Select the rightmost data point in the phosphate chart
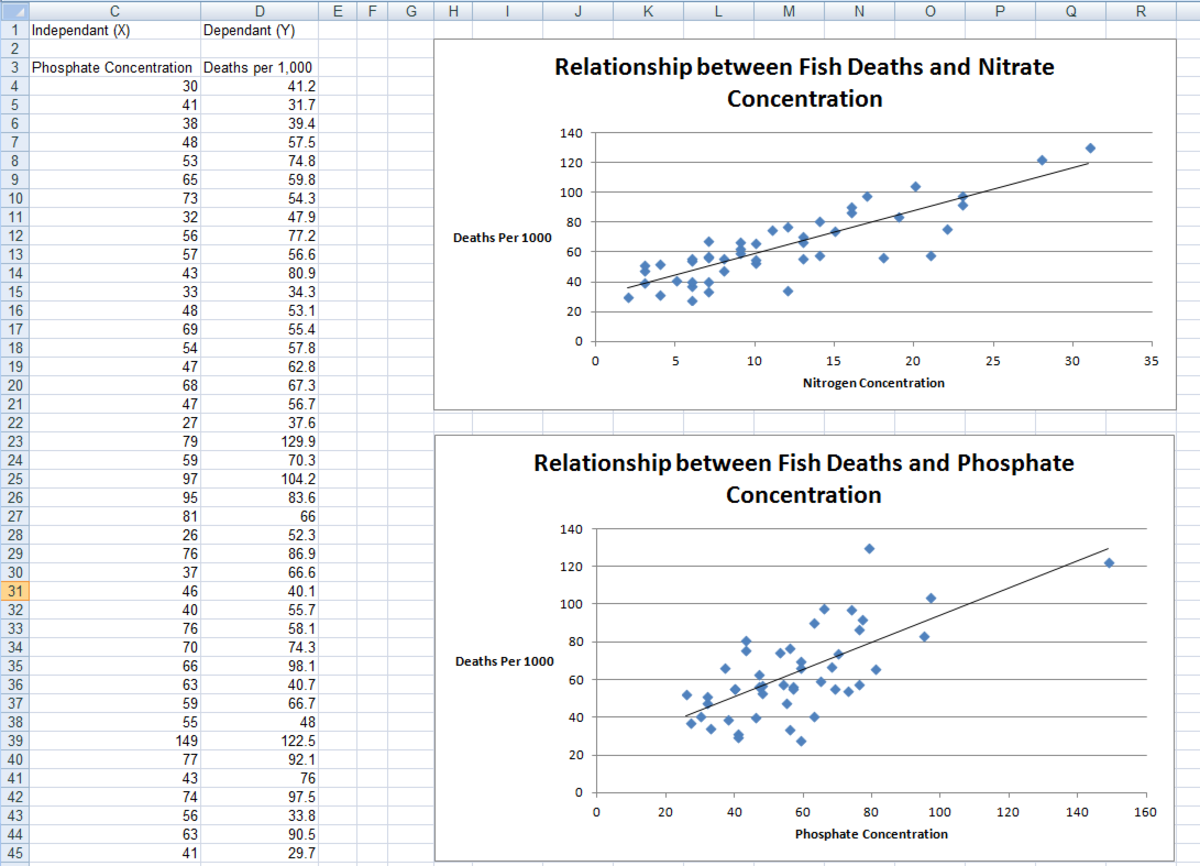This screenshot has width=1200, height=866. [1108, 563]
